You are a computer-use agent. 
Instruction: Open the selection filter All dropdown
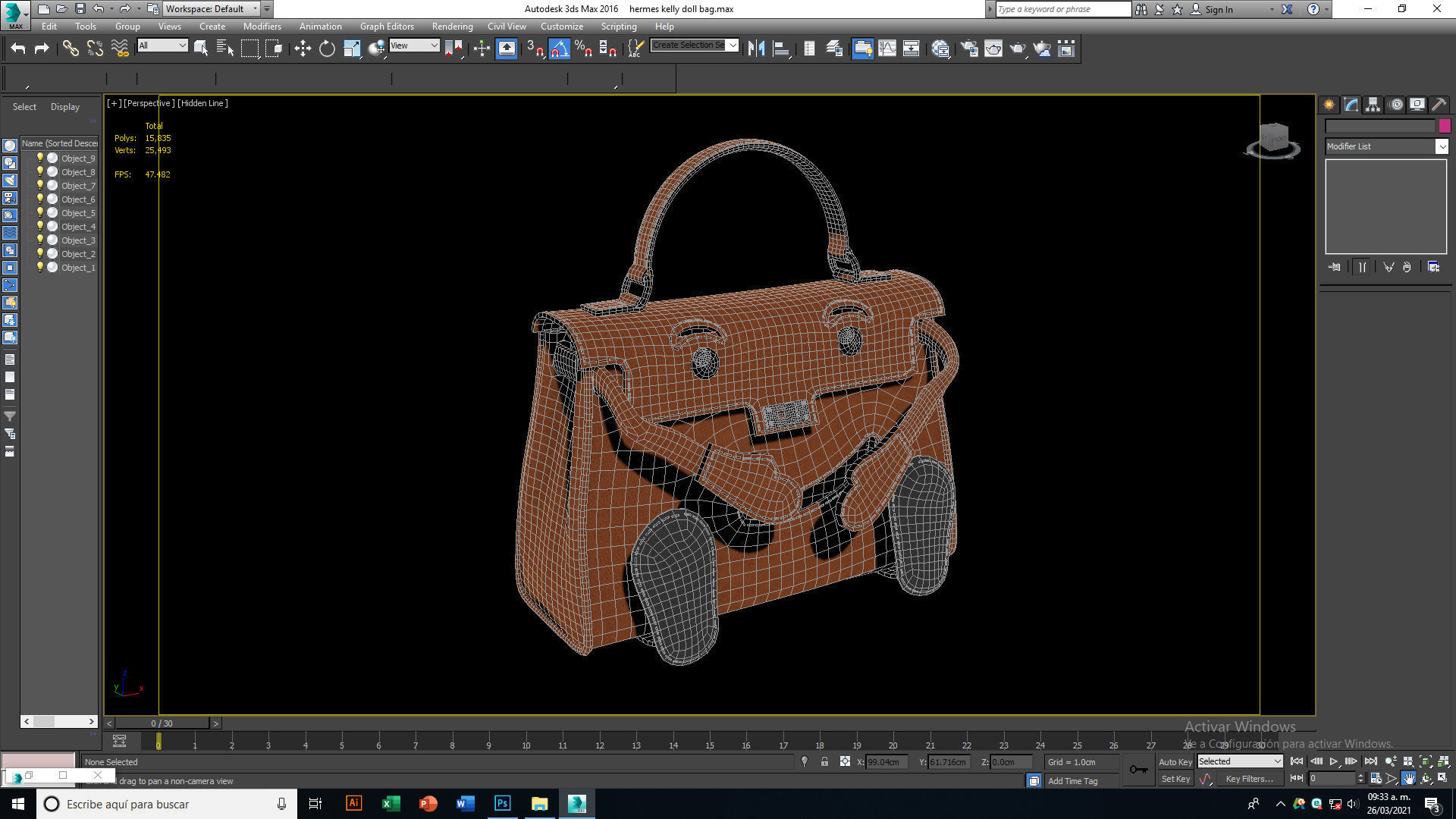(x=162, y=45)
